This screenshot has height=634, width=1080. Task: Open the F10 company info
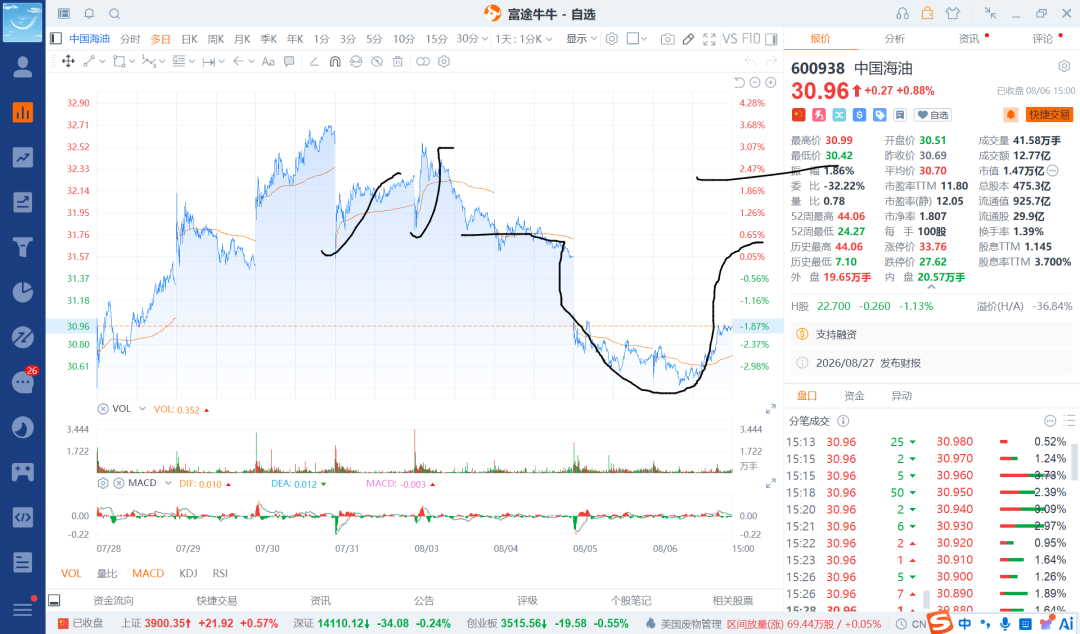coord(751,39)
